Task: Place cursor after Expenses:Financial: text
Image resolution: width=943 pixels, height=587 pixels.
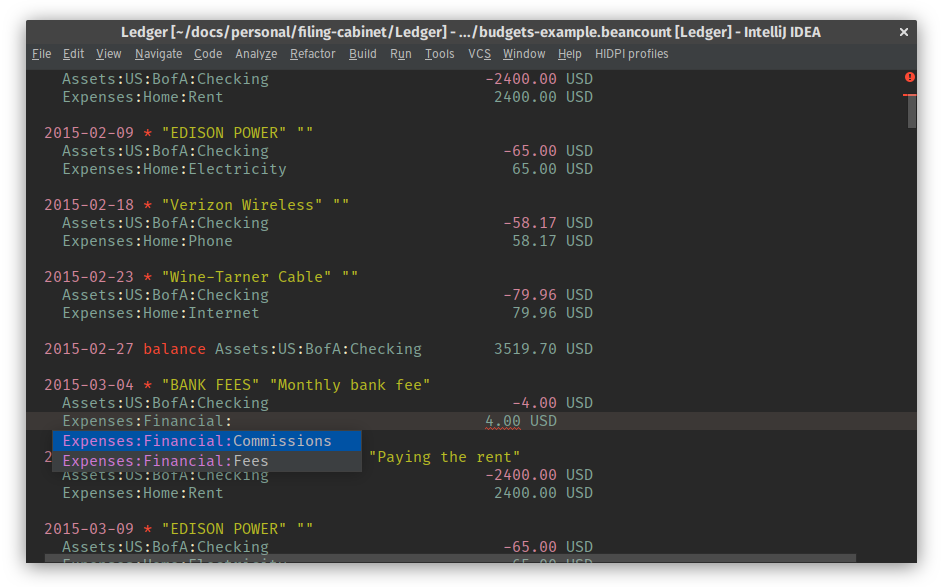Action: point(232,421)
